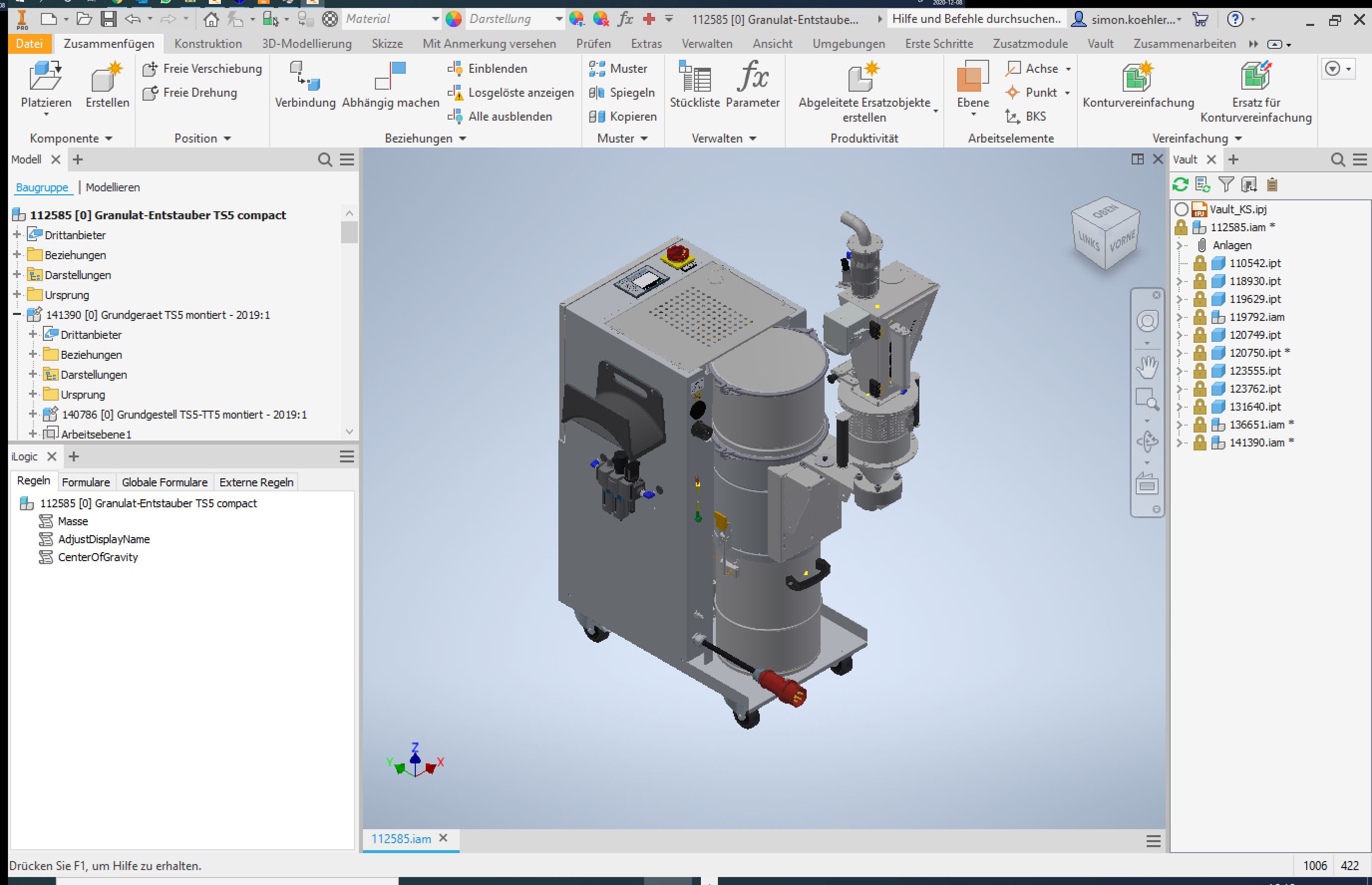
Task: Open the Stückliste bill of materials
Action: coord(694,78)
